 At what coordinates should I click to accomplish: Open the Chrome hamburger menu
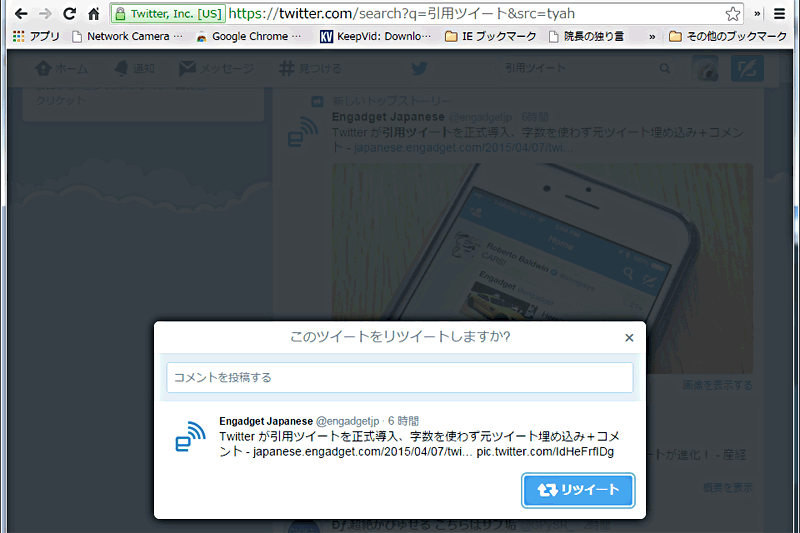[x=779, y=14]
